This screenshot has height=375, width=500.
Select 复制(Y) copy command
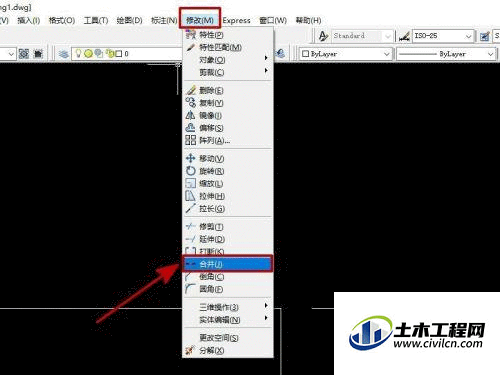[228, 103]
